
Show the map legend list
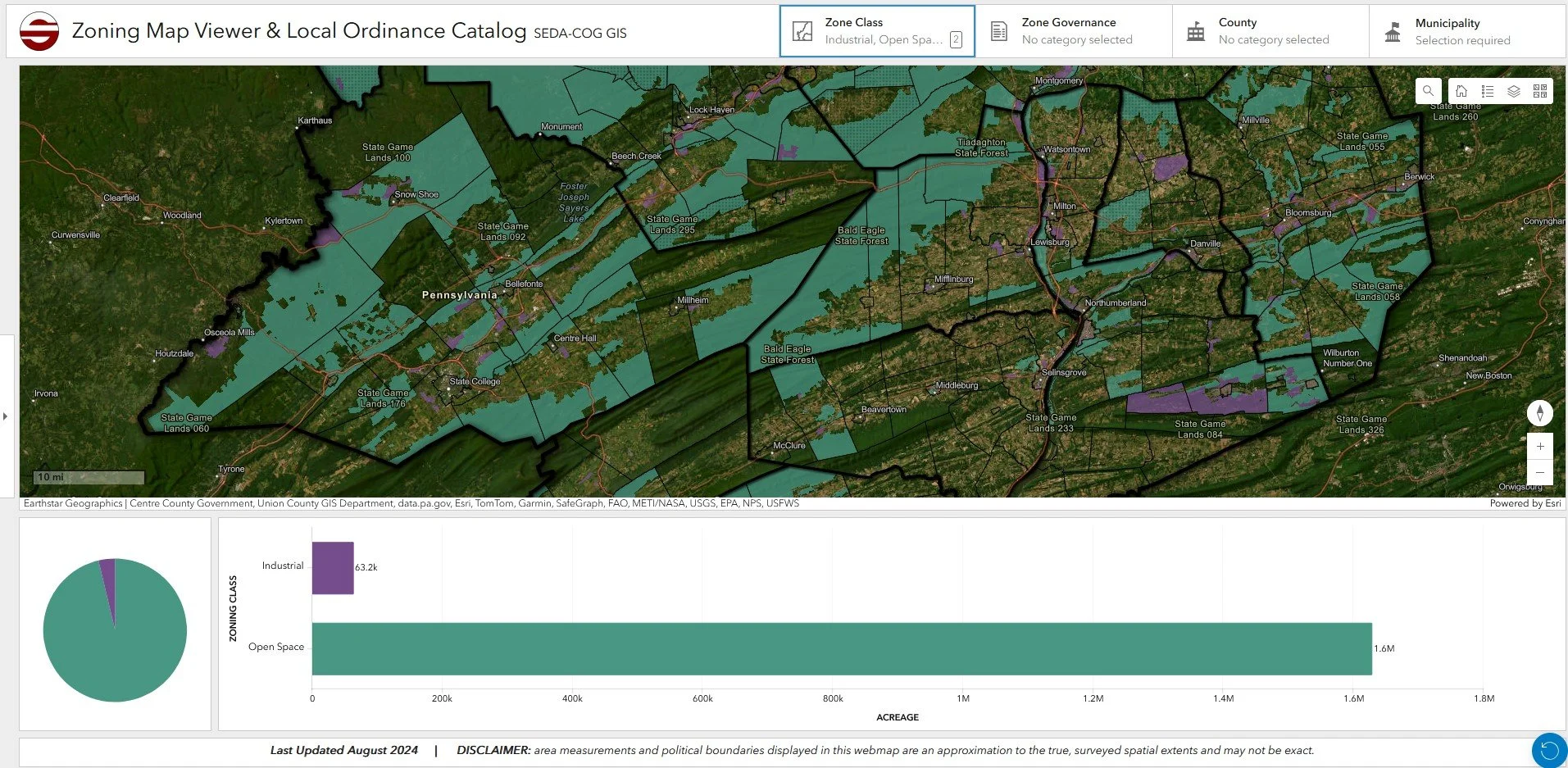1488,91
